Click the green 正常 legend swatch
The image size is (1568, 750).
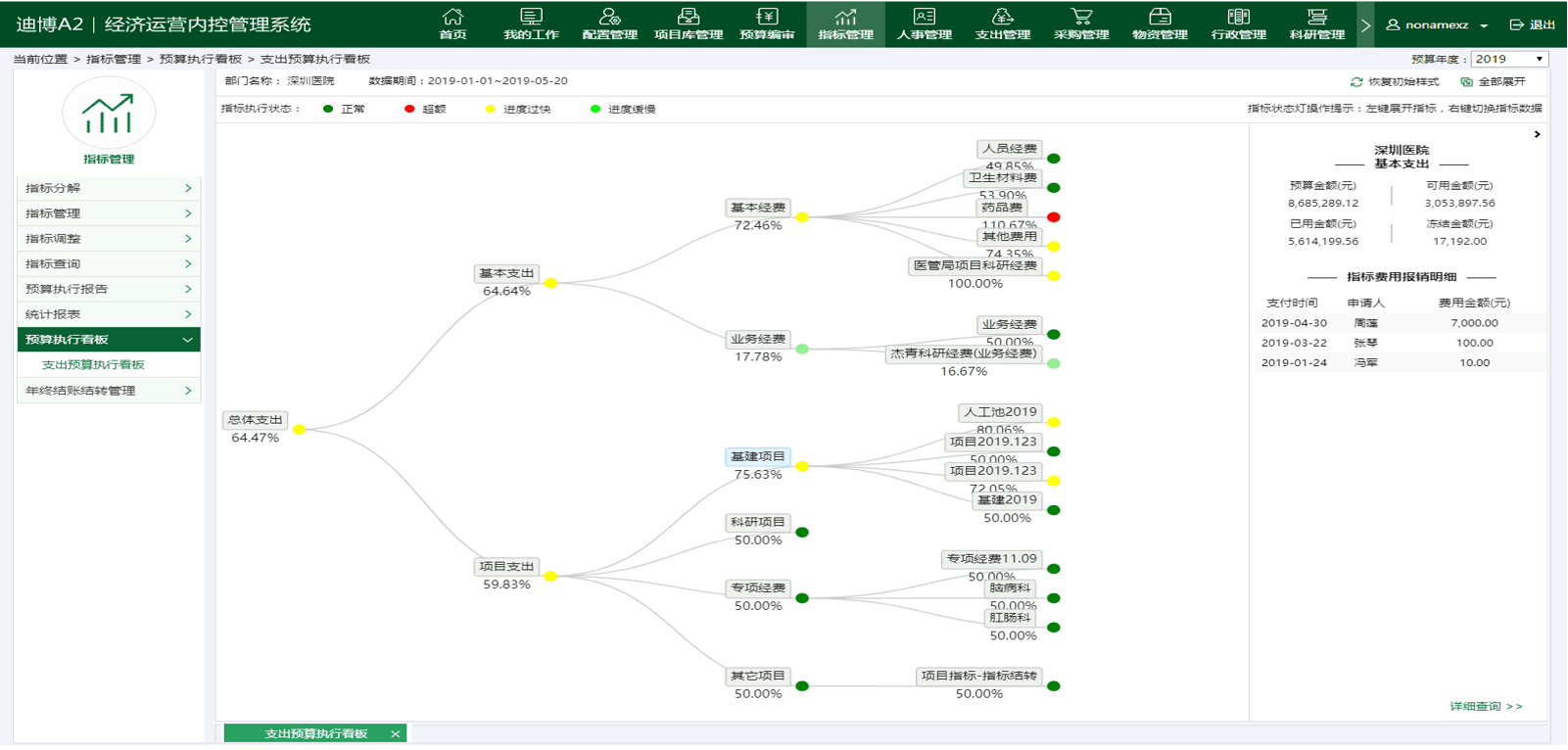click(x=328, y=110)
